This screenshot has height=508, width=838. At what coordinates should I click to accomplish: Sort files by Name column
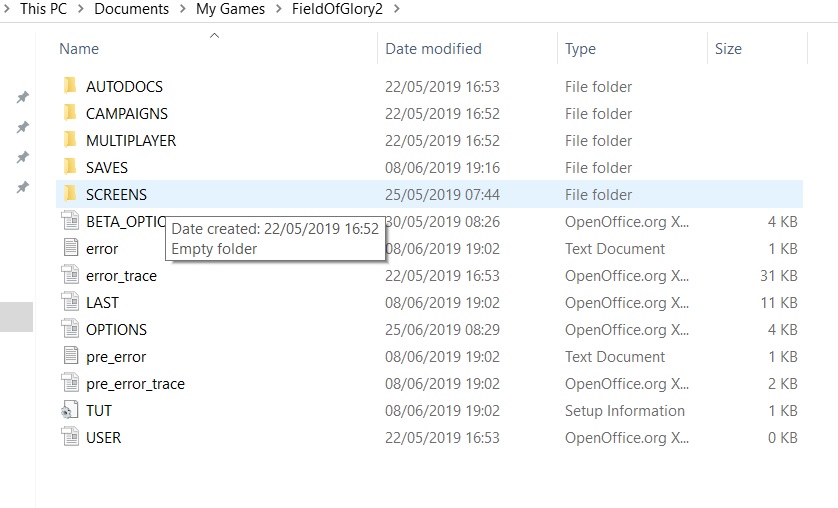(x=79, y=49)
